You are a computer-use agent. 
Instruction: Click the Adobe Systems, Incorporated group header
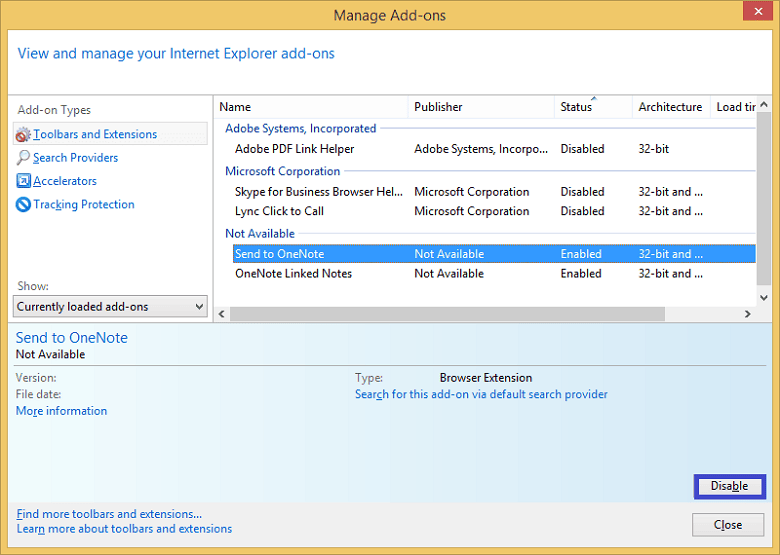pyautogui.click(x=300, y=128)
